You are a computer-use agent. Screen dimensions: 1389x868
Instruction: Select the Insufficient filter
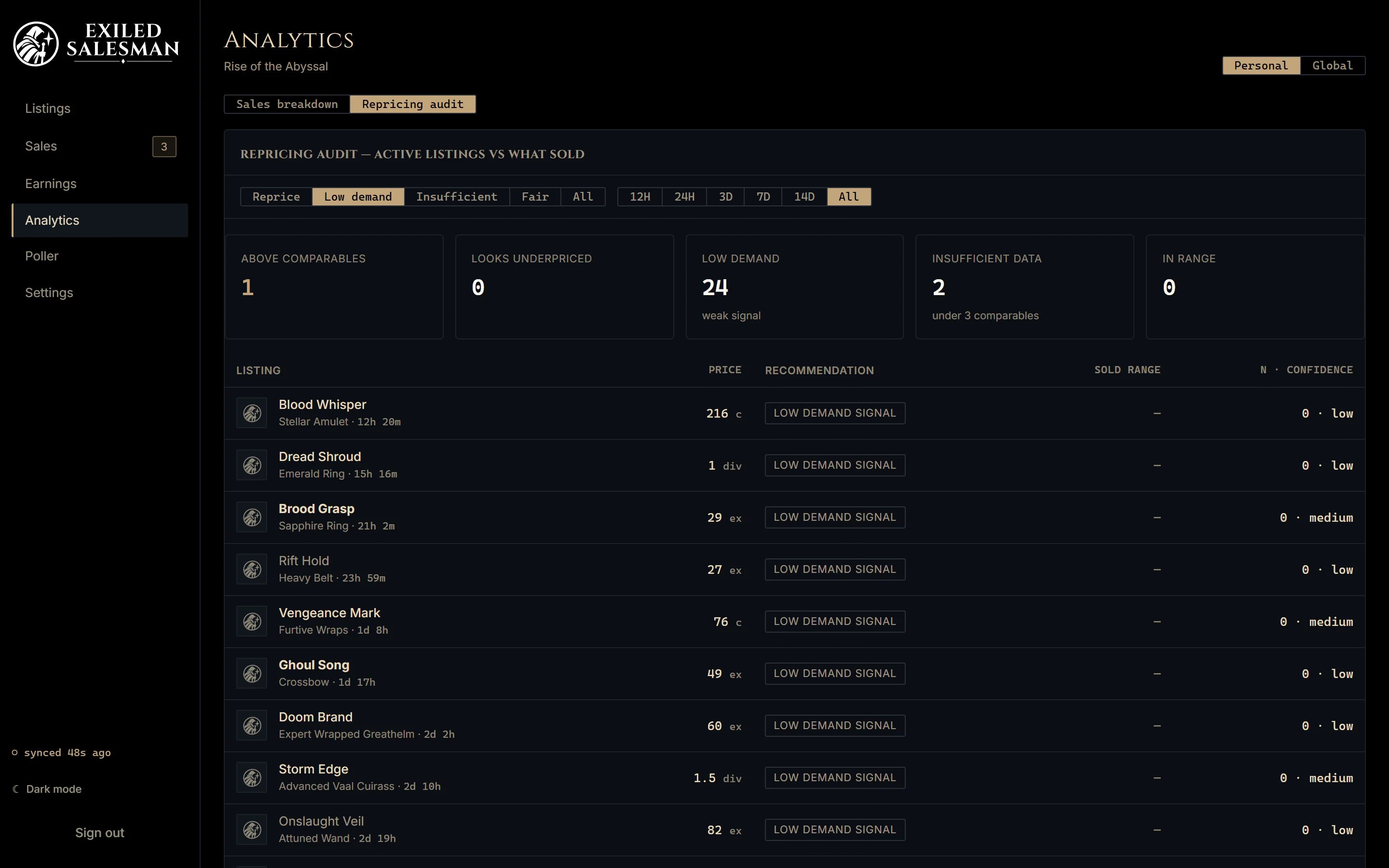[x=457, y=196]
